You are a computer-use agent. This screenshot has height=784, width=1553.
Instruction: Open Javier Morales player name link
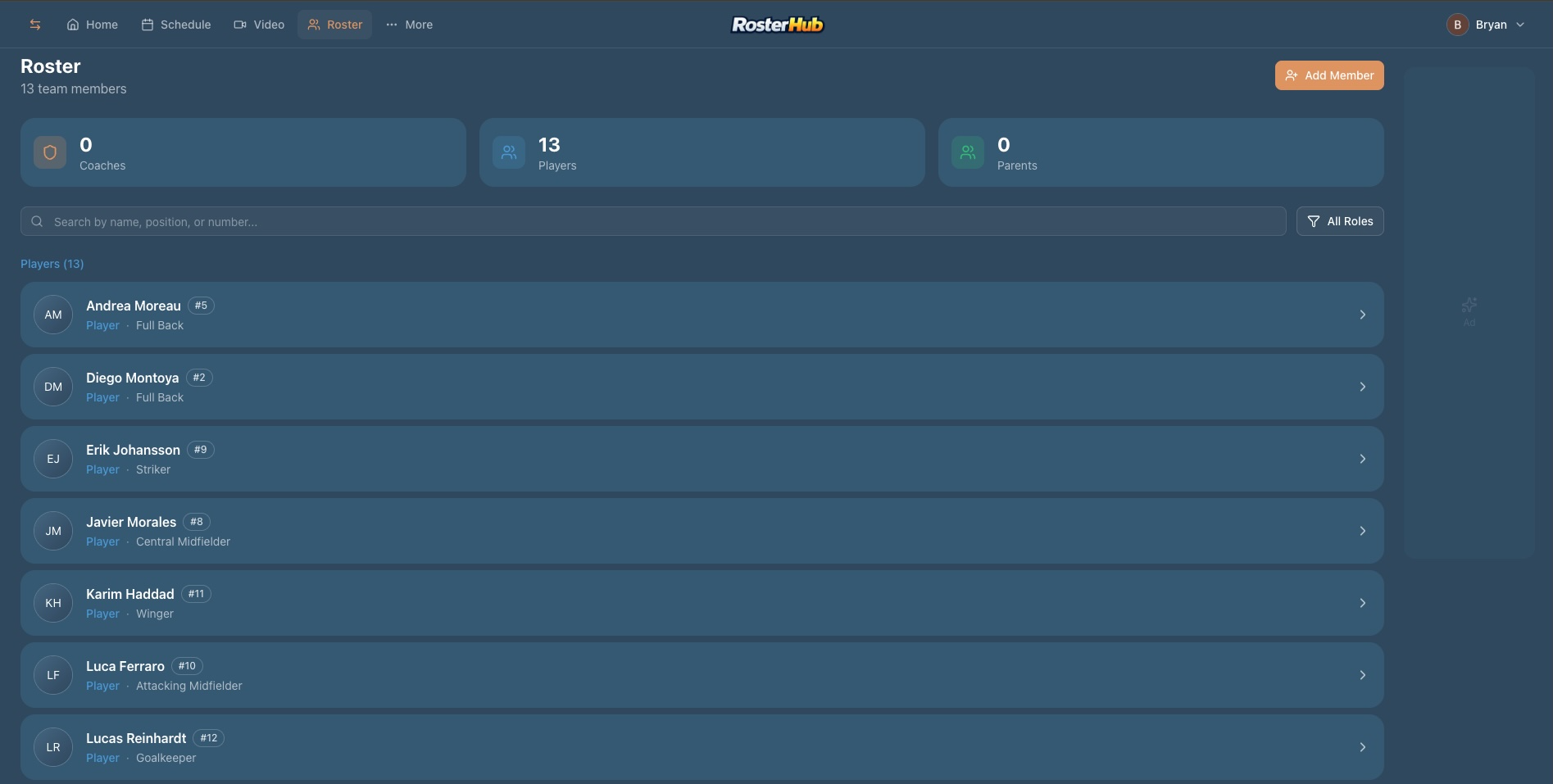pyautogui.click(x=131, y=522)
